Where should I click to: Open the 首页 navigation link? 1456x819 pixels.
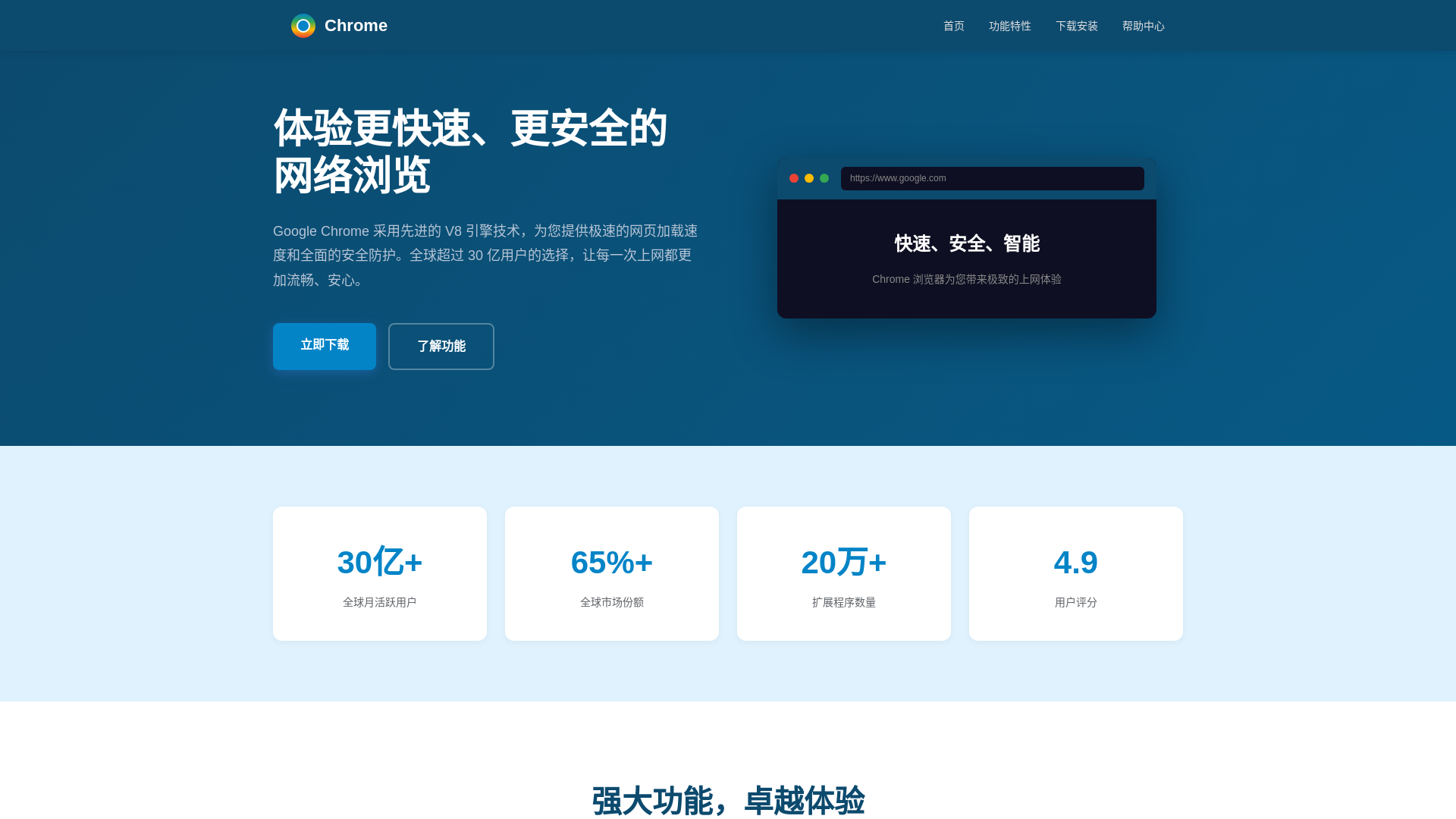tap(954, 26)
